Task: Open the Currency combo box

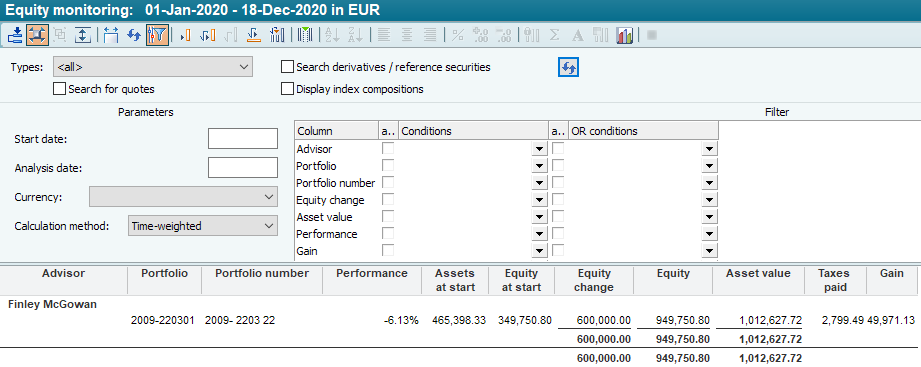Action: click(183, 197)
